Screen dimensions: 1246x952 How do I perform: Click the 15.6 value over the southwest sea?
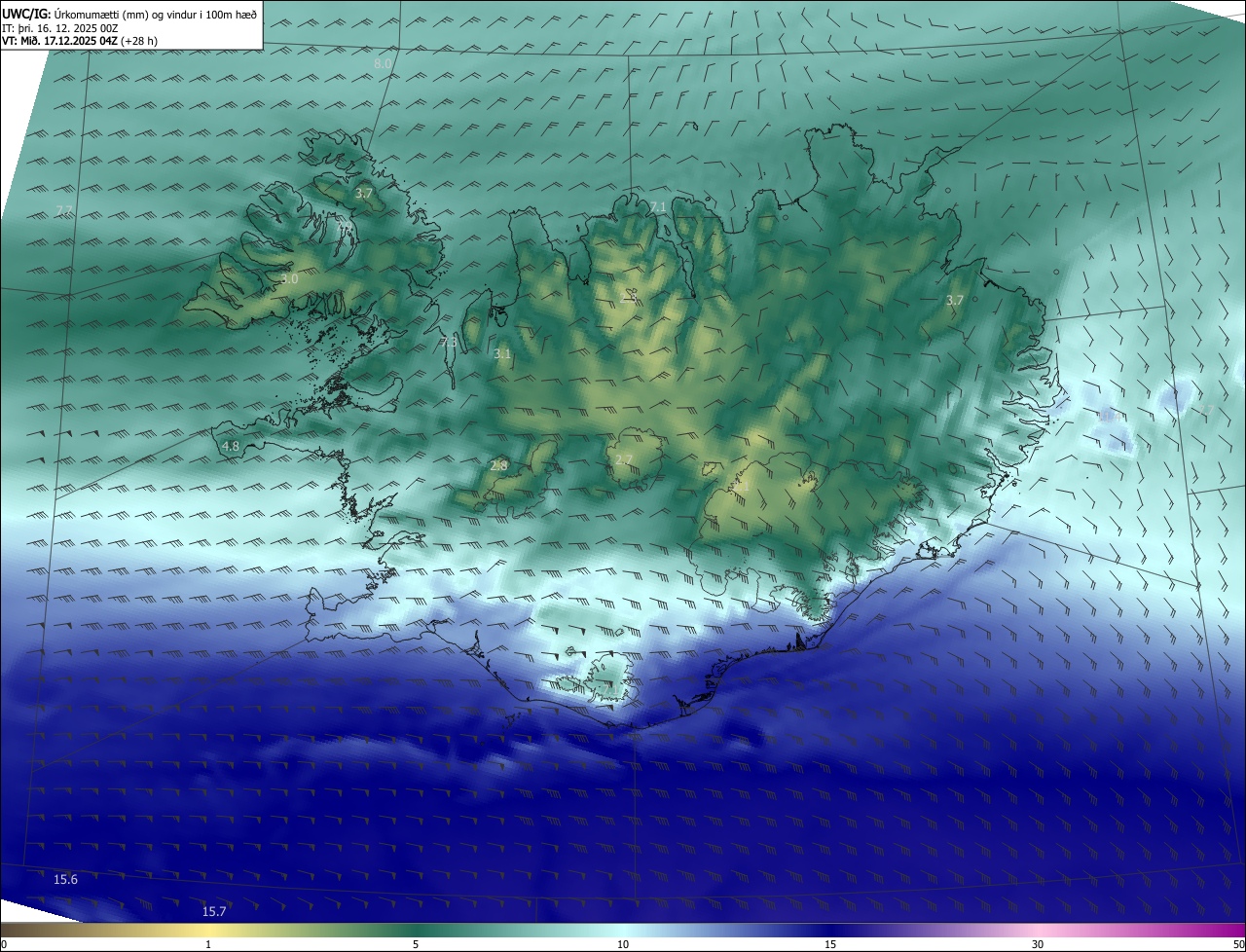65,879
